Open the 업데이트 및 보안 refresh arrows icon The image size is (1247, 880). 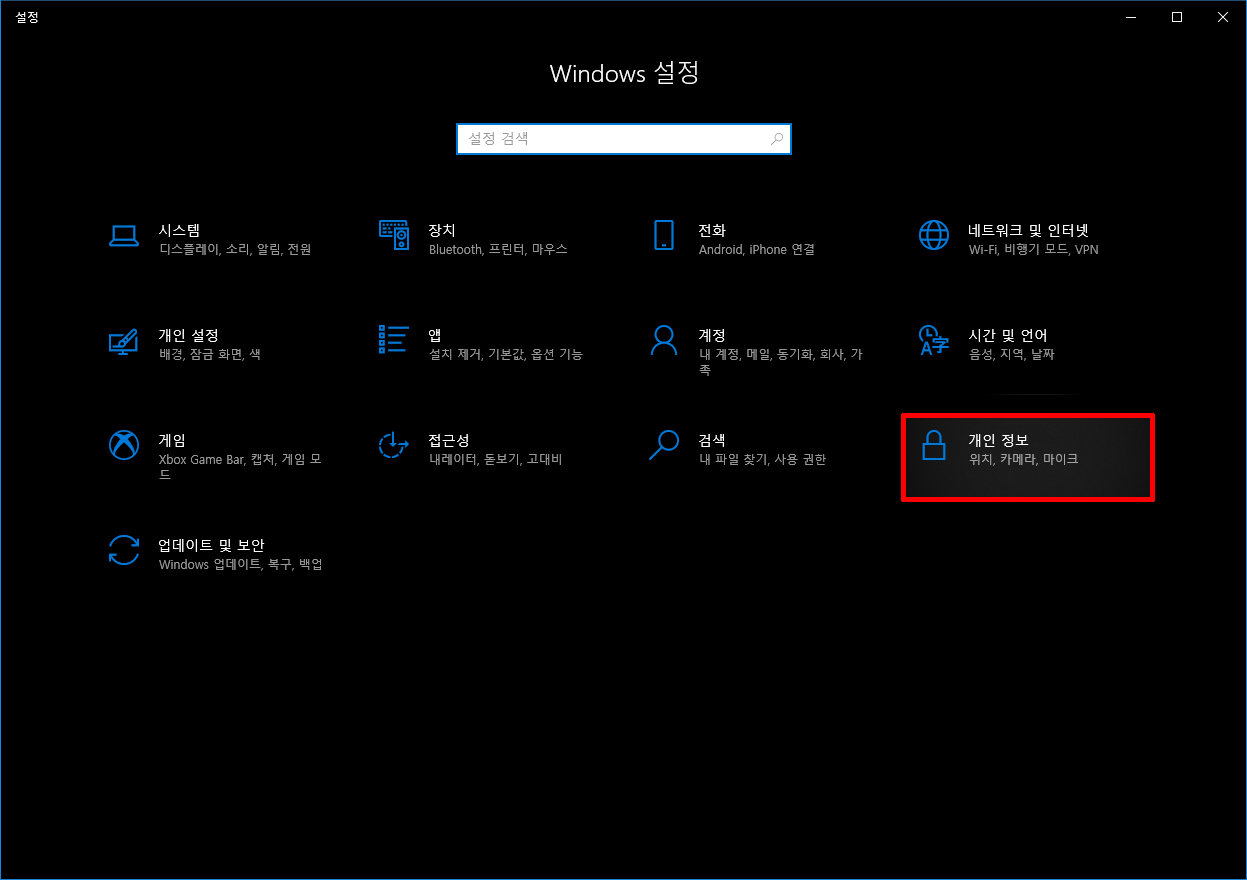[x=124, y=550]
